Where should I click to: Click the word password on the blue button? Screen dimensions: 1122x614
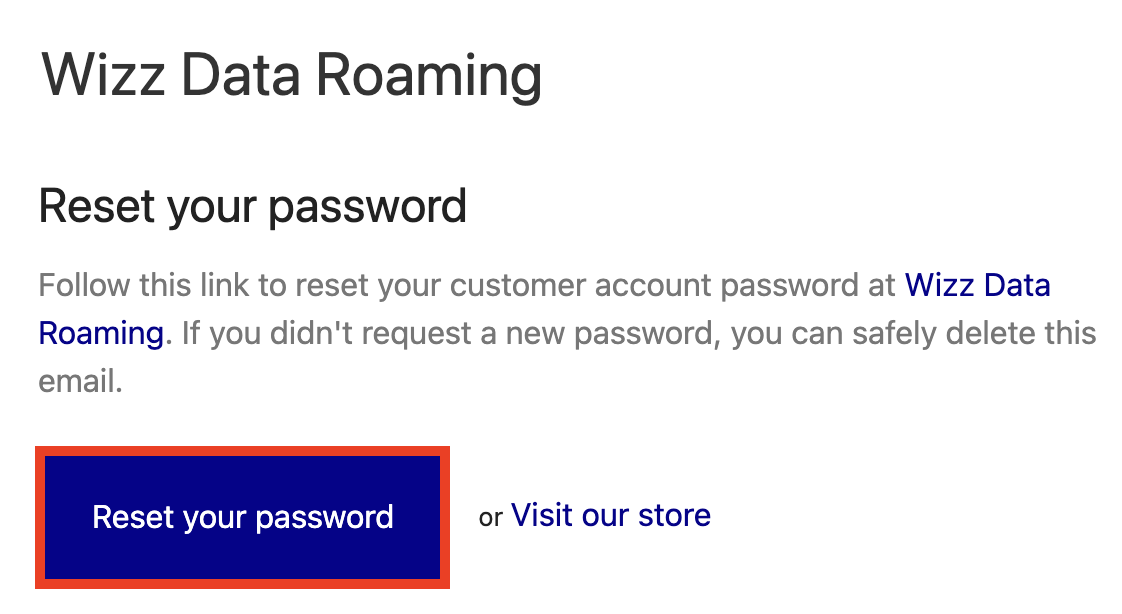point(324,518)
